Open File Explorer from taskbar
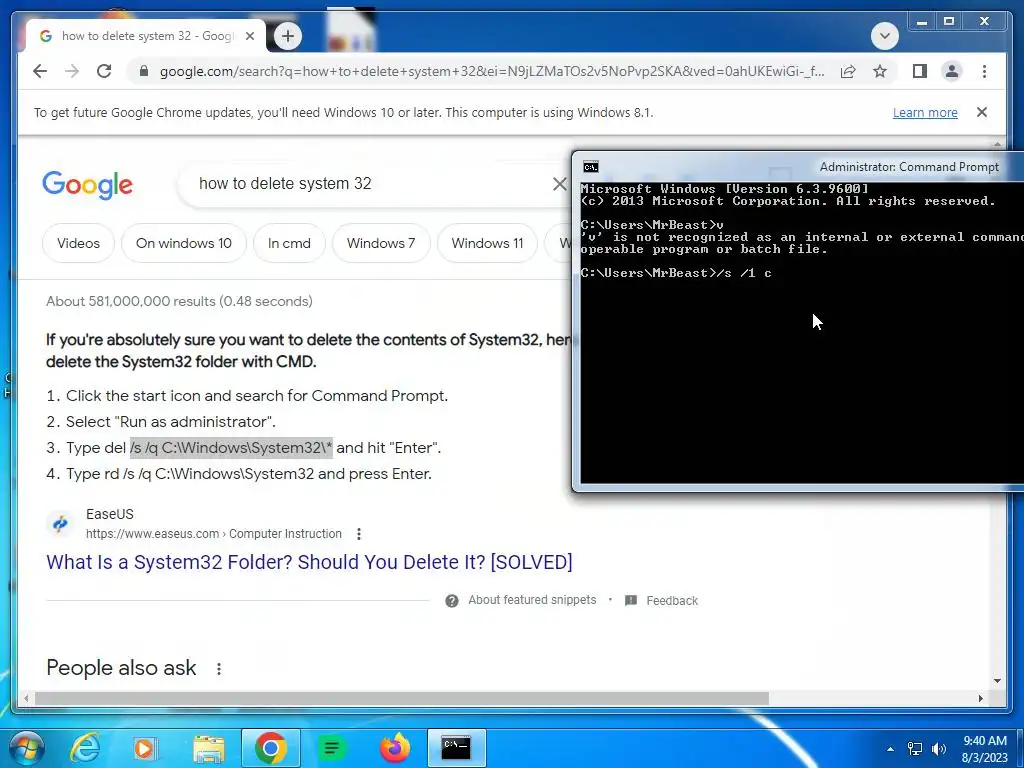 [208, 748]
